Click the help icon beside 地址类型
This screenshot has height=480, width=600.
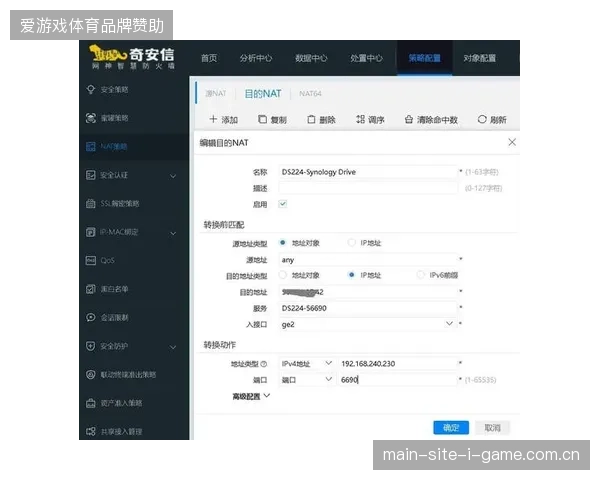(264, 364)
